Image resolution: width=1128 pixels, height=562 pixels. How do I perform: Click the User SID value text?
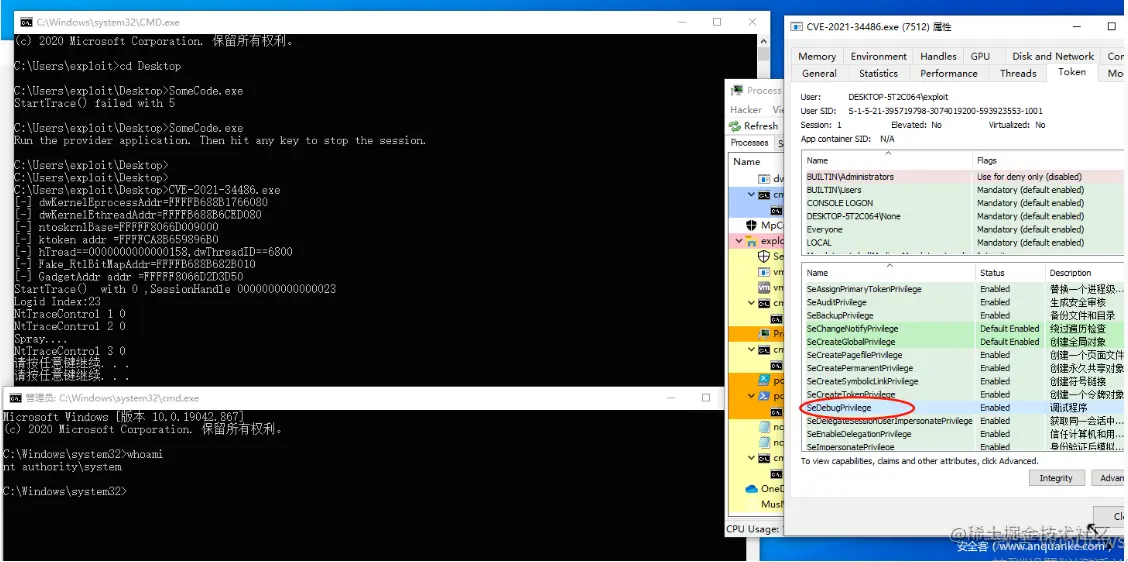coord(945,111)
